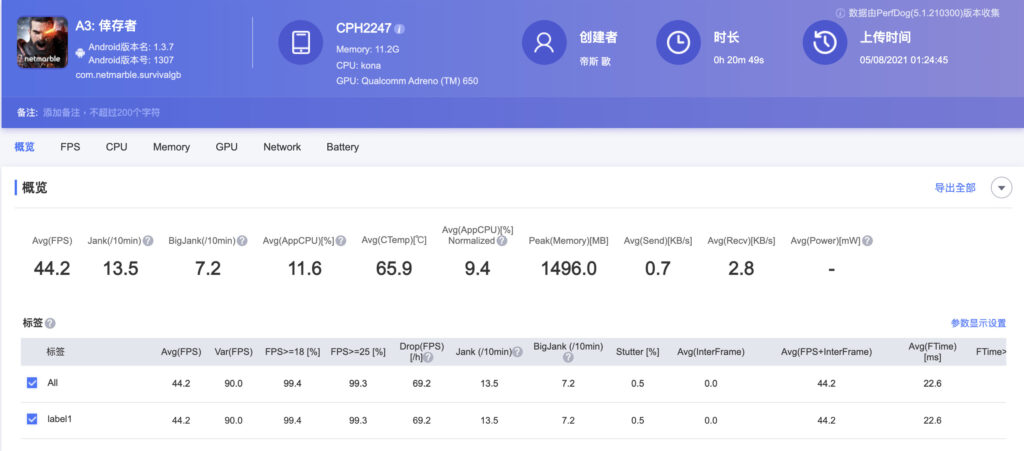Click the com.netmarble.survivalgb package name
Image resolution: width=1024 pixels, height=451 pixels.
point(128,74)
